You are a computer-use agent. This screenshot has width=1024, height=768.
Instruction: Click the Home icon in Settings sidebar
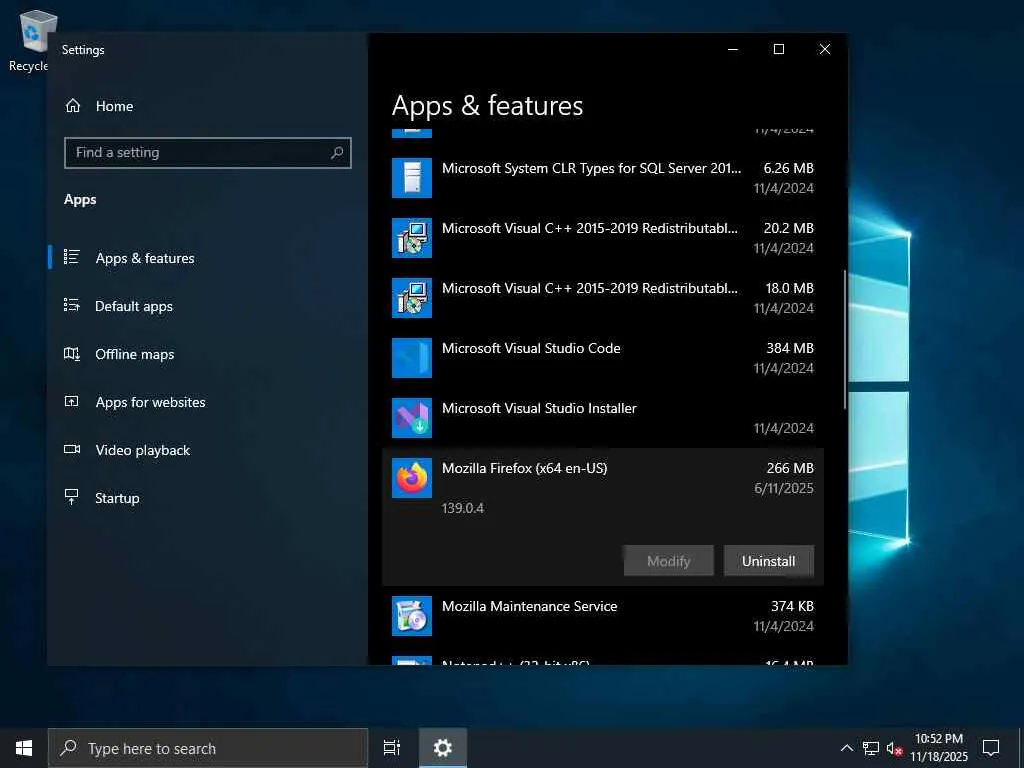[72, 106]
